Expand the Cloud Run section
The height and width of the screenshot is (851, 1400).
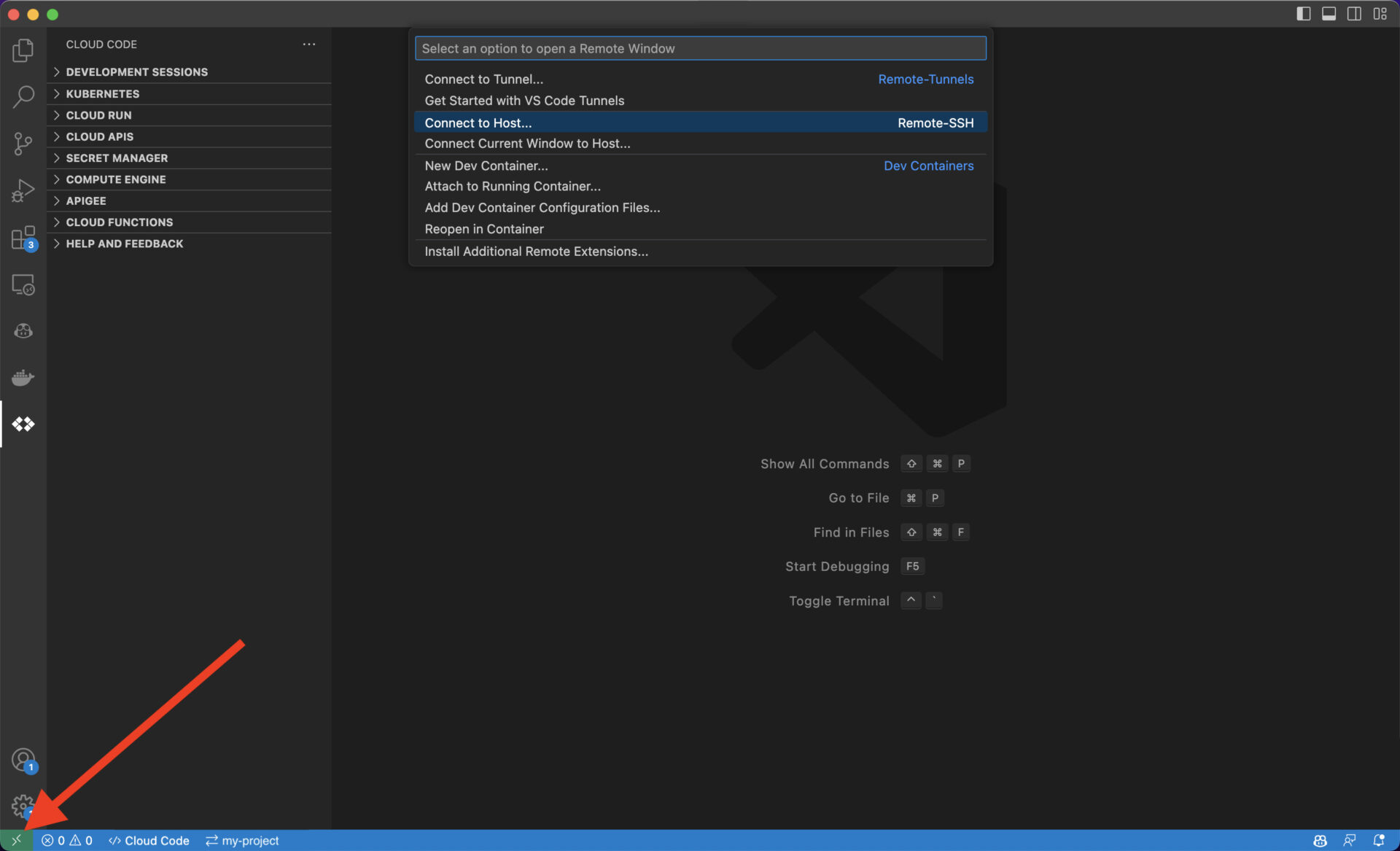99,115
